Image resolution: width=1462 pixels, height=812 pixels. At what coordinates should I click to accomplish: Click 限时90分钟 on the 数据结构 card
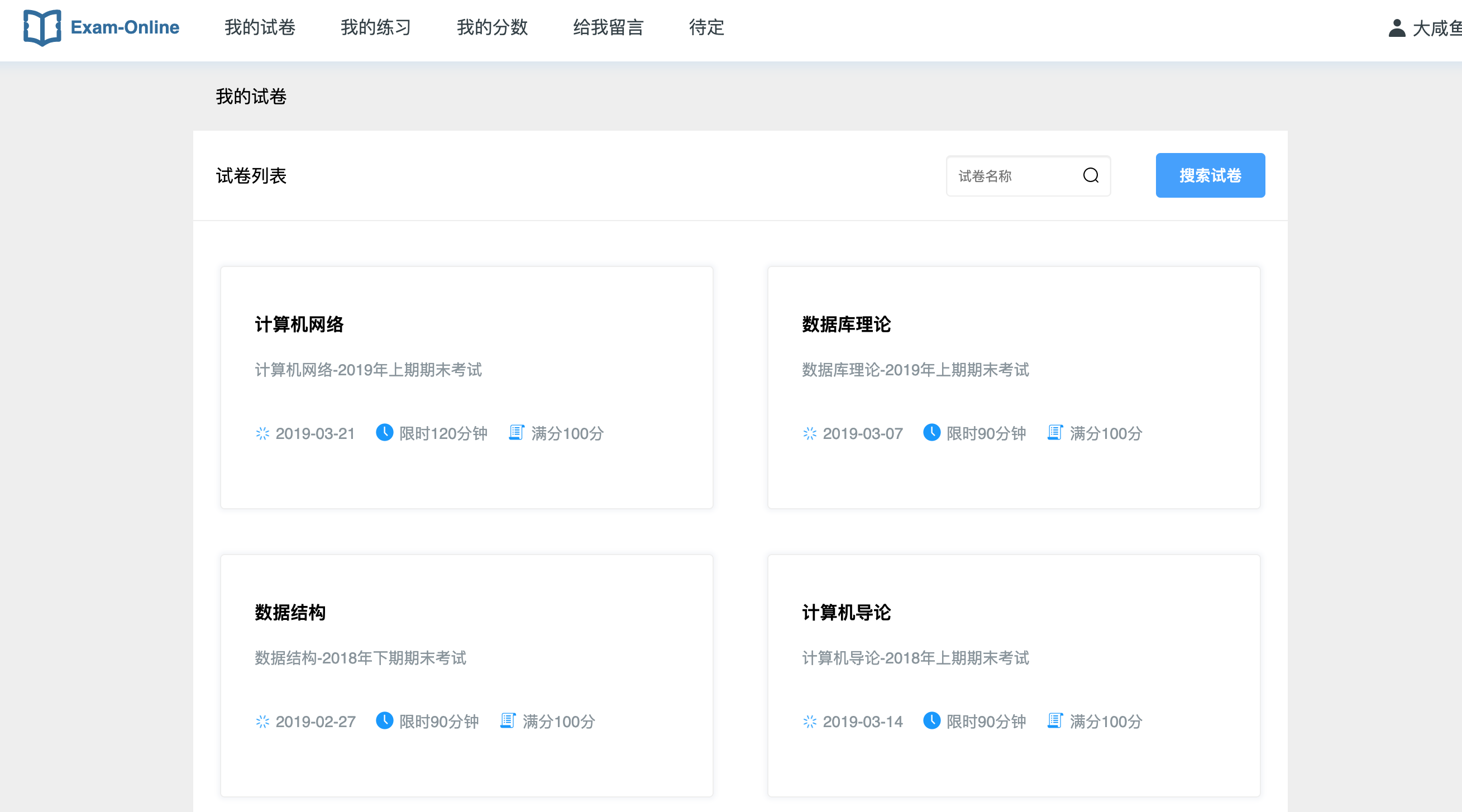(x=439, y=722)
